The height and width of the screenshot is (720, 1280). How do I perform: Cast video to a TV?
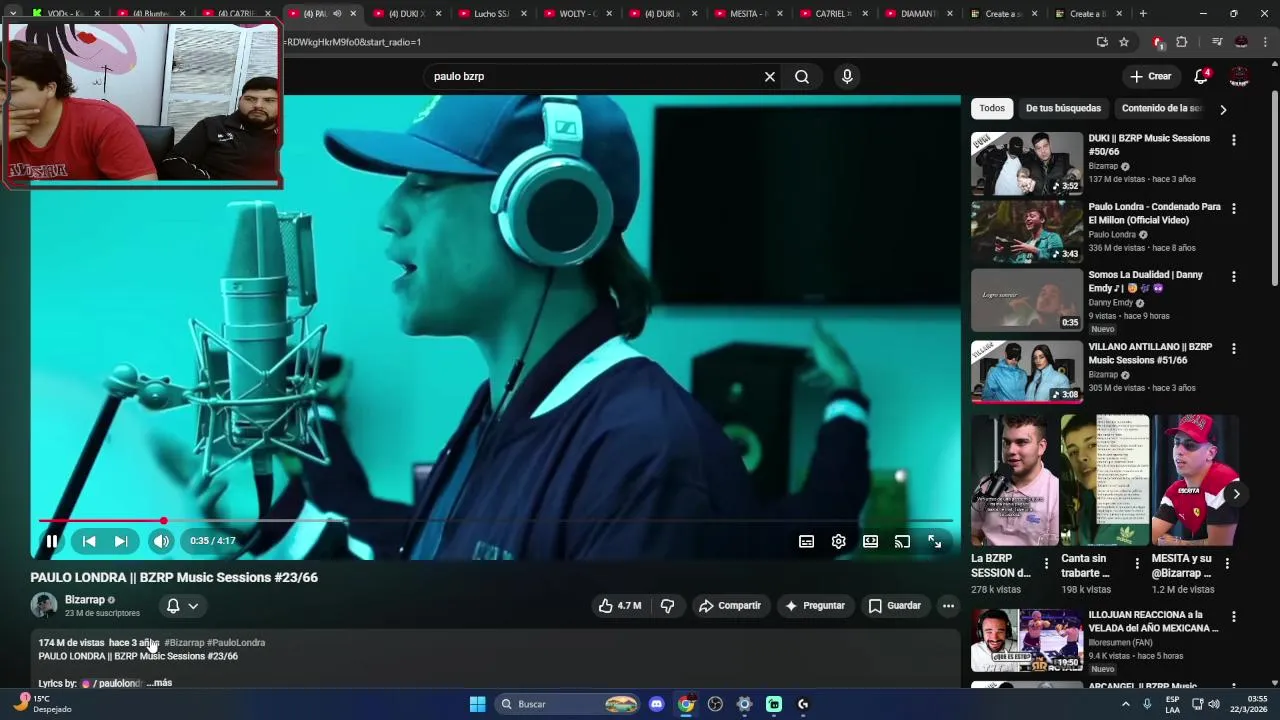(x=902, y=541)
